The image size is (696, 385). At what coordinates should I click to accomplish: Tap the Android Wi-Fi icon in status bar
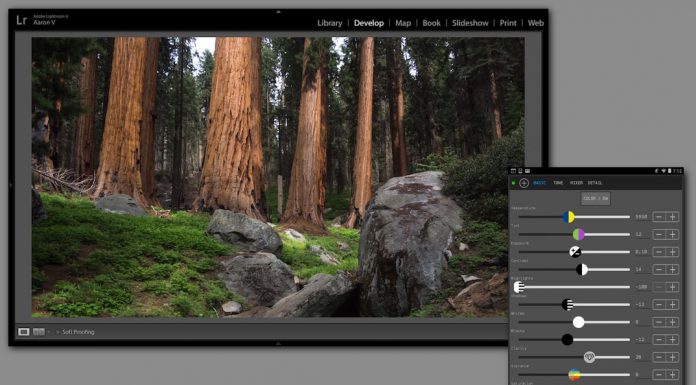(x=664, y=171)
